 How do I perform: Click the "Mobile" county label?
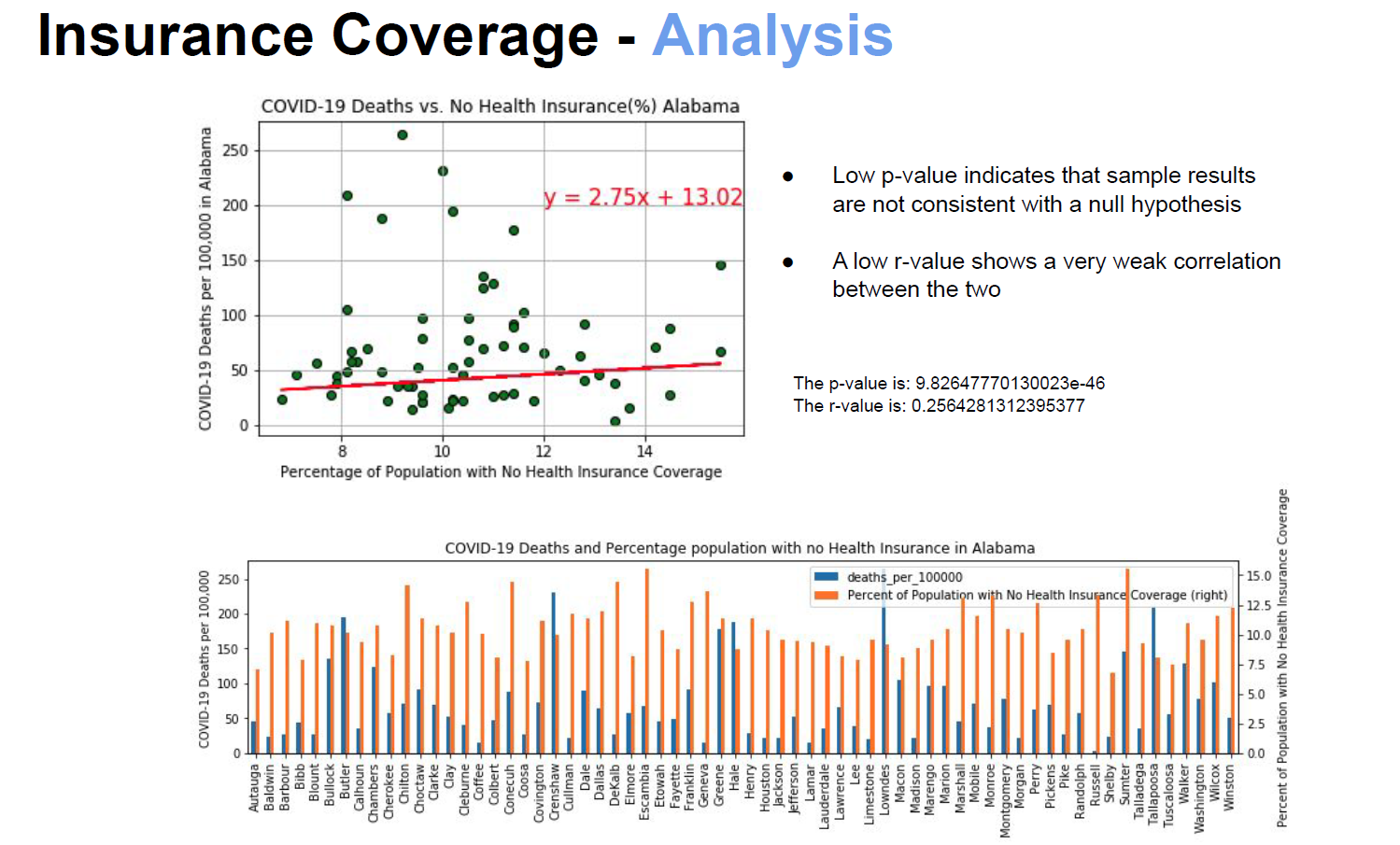pyautogui.click(x=974, y=783)
